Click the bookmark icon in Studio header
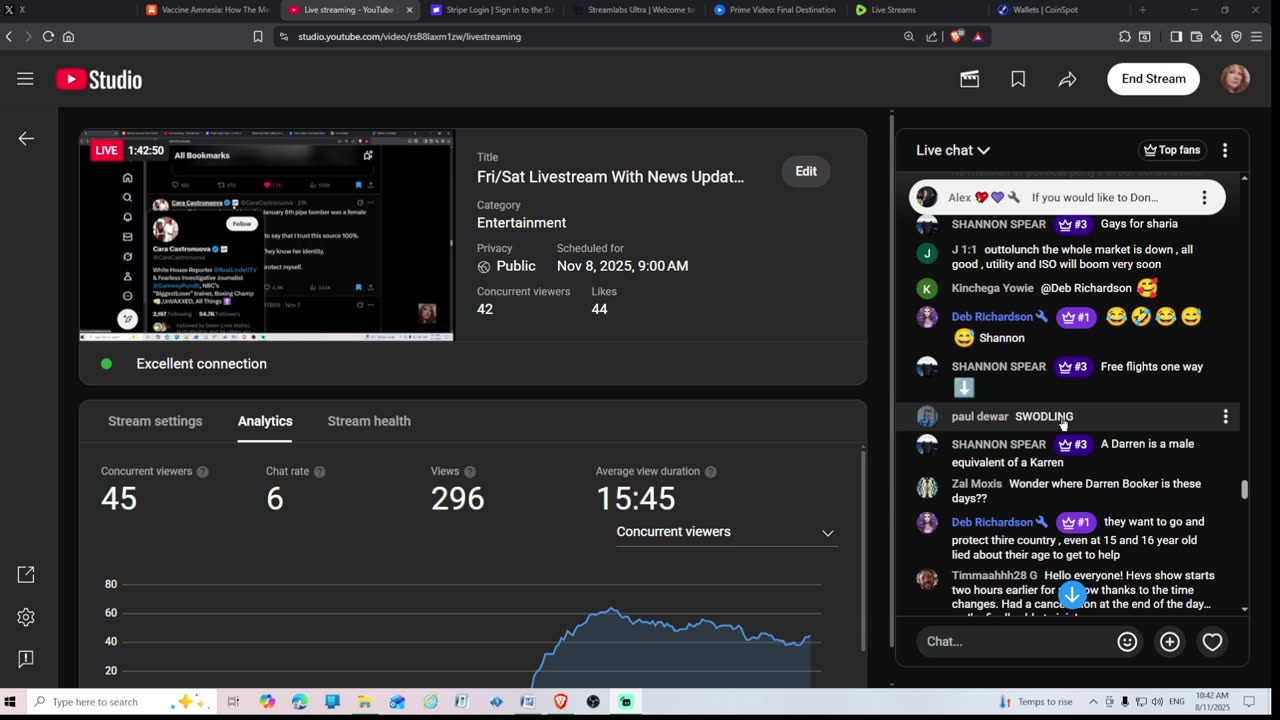The width and height of the screenshot is (1280, 720). point(1018,79)
